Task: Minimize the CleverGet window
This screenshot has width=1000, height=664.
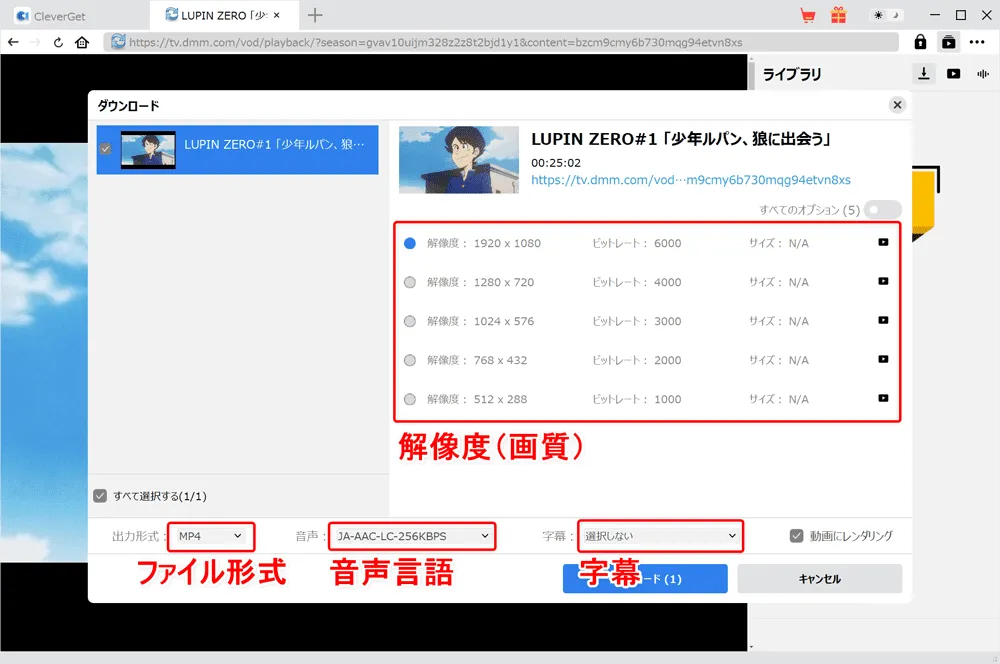Action: 935,15
